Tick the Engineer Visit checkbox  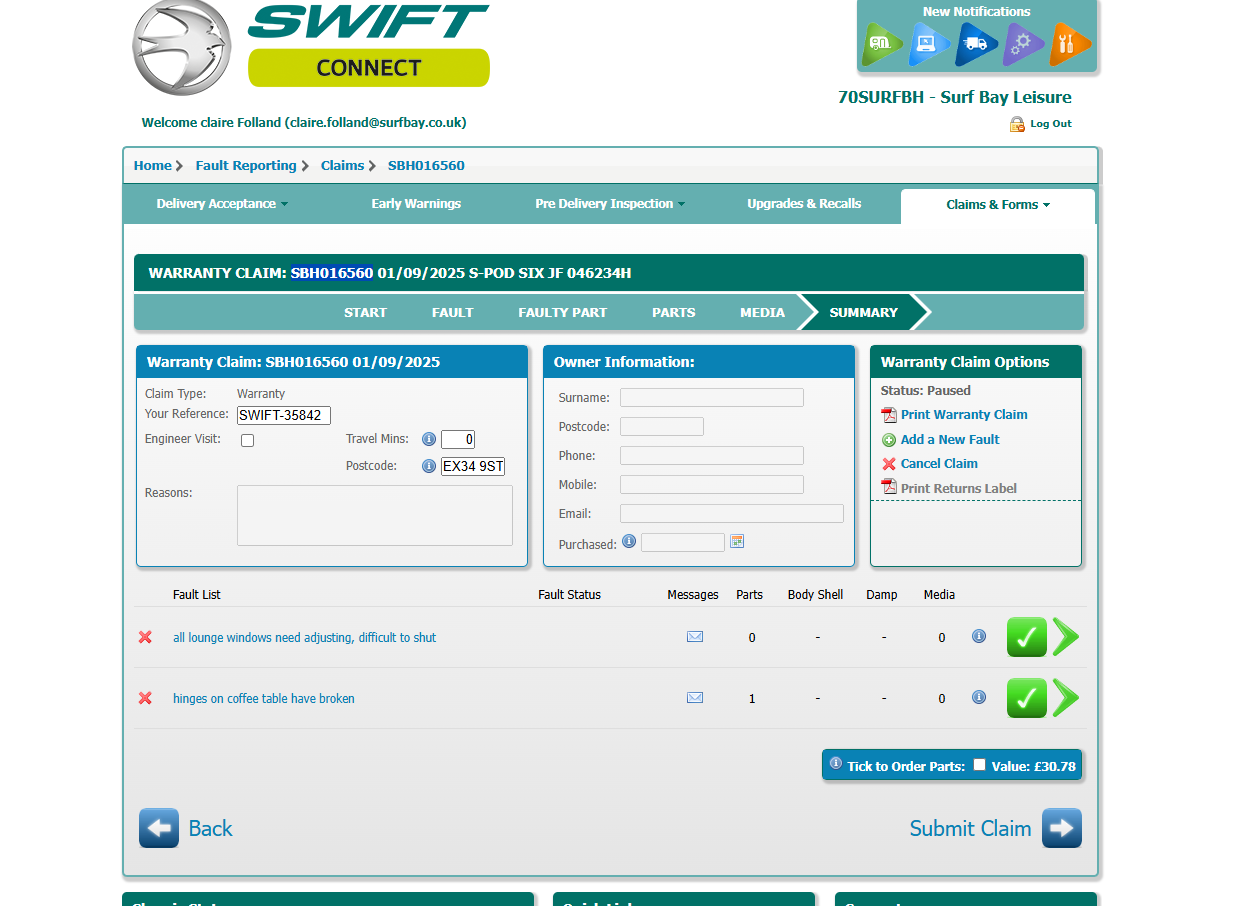(x=248, y=441)
